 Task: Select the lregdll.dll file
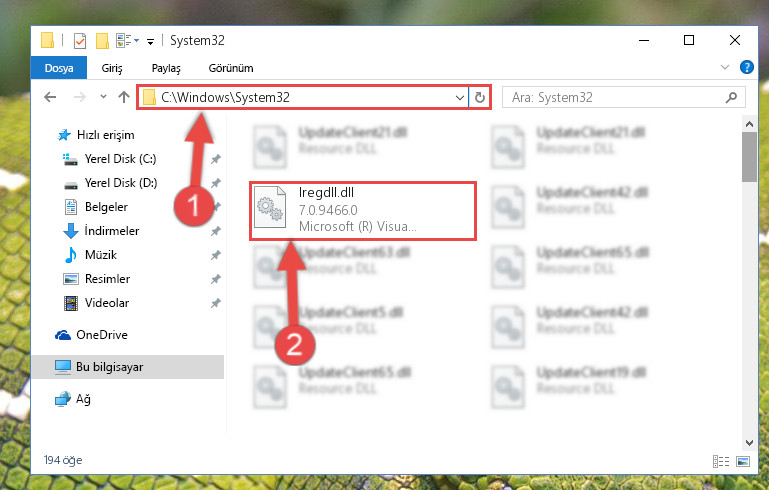click(362, 210)
